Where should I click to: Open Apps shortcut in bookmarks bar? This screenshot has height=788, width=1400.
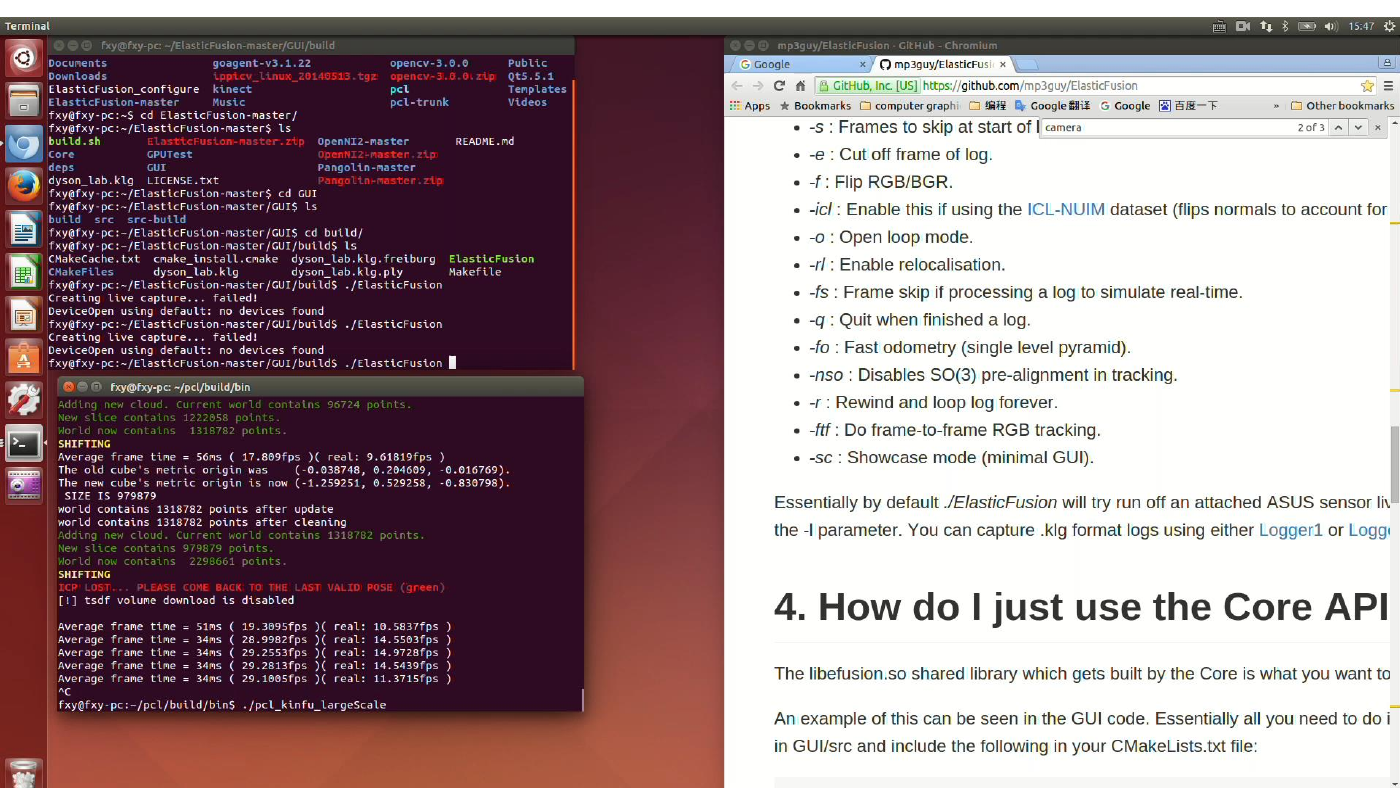coord(750,106)
